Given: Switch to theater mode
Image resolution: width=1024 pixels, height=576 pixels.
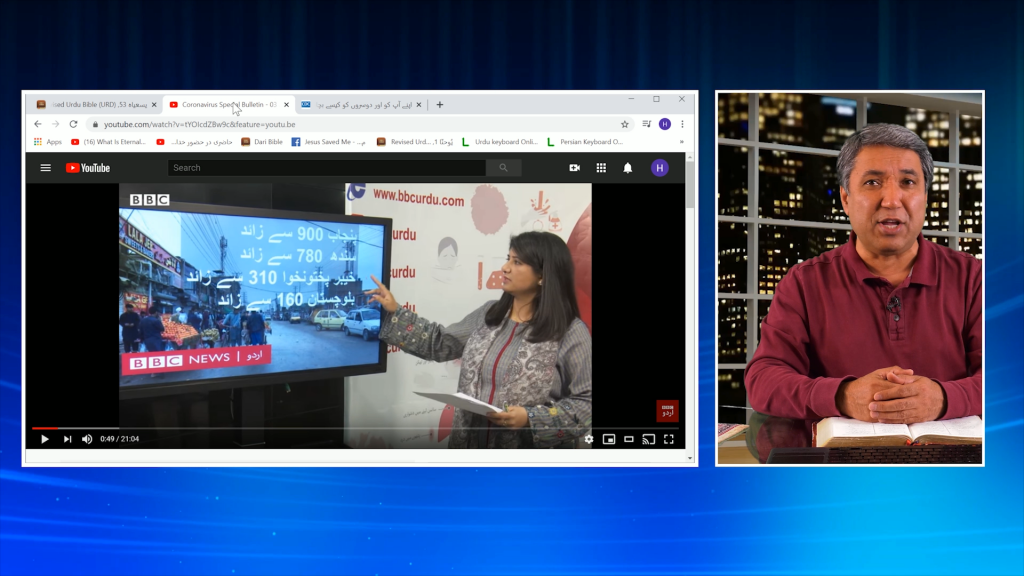Looking at the screenshot, I should pos(629,439).
